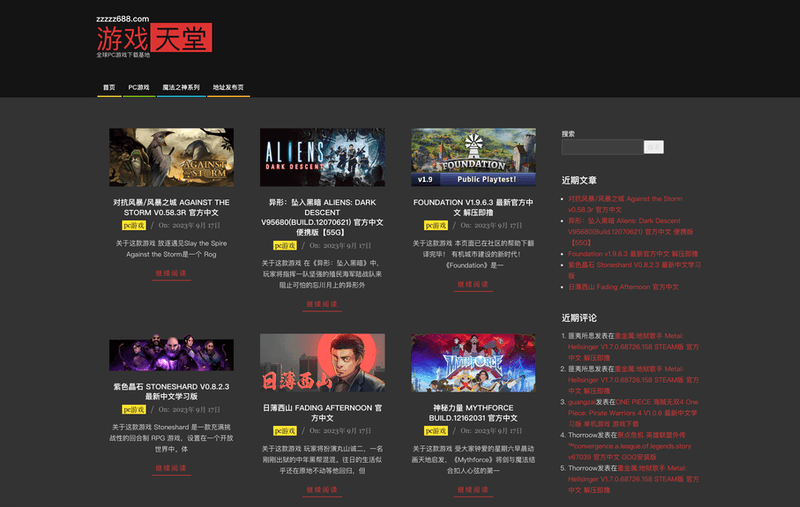Image resolution: width=800 pixels, height=507 pixels.
Task: Click the pc游戏 tag under Foundation
Action: (x=436, y=225)
